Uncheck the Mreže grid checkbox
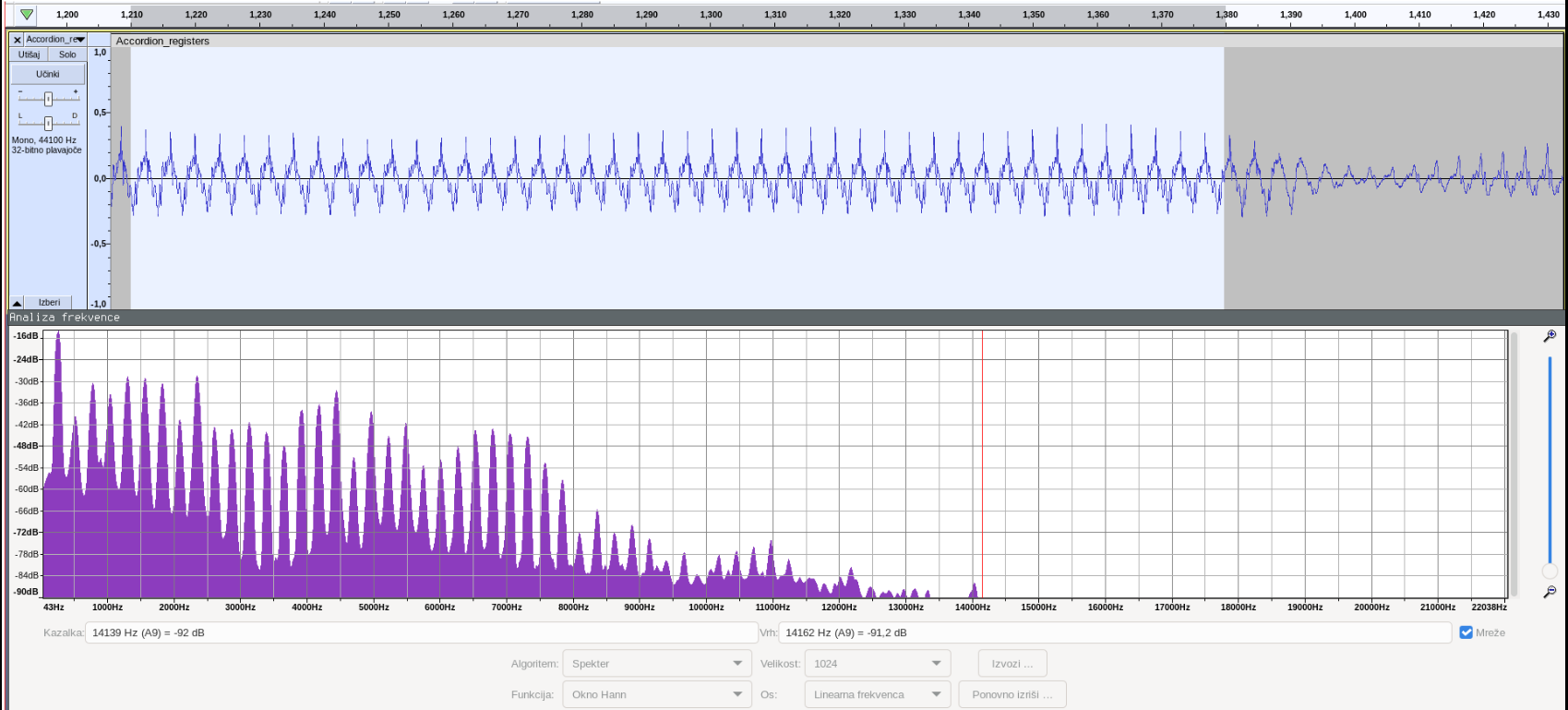The image size is (1568, 710). pyautogui.click(x=1466, y=632)
